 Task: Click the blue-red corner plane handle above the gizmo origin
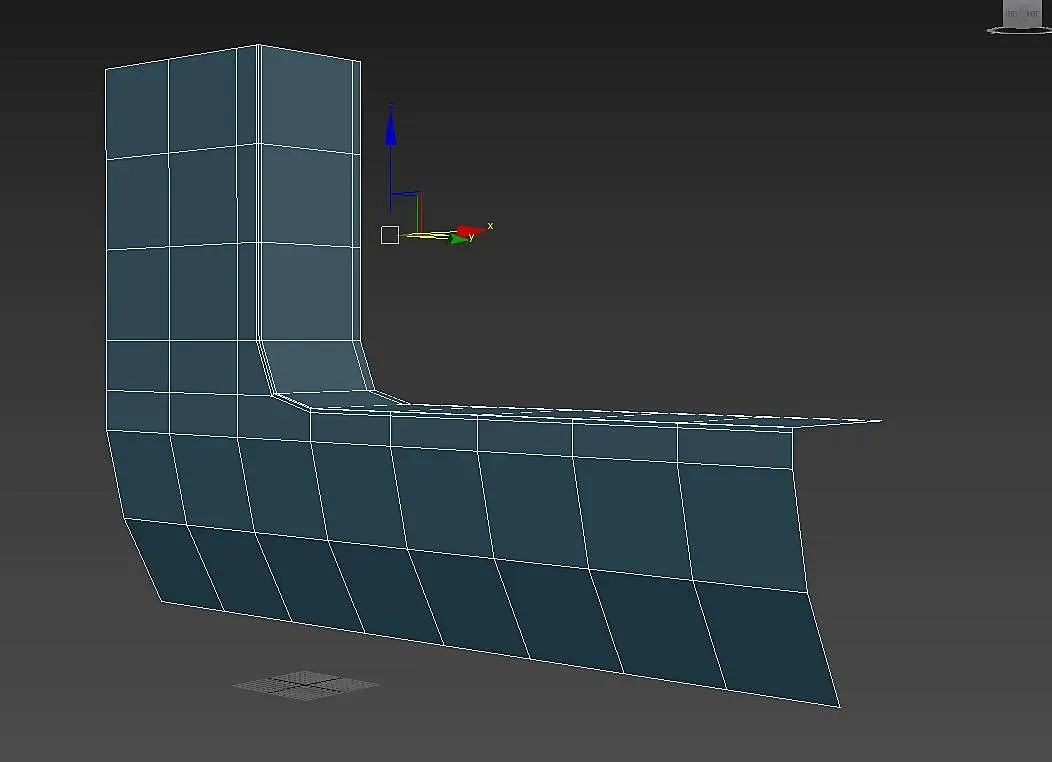[x=406, y=195]
